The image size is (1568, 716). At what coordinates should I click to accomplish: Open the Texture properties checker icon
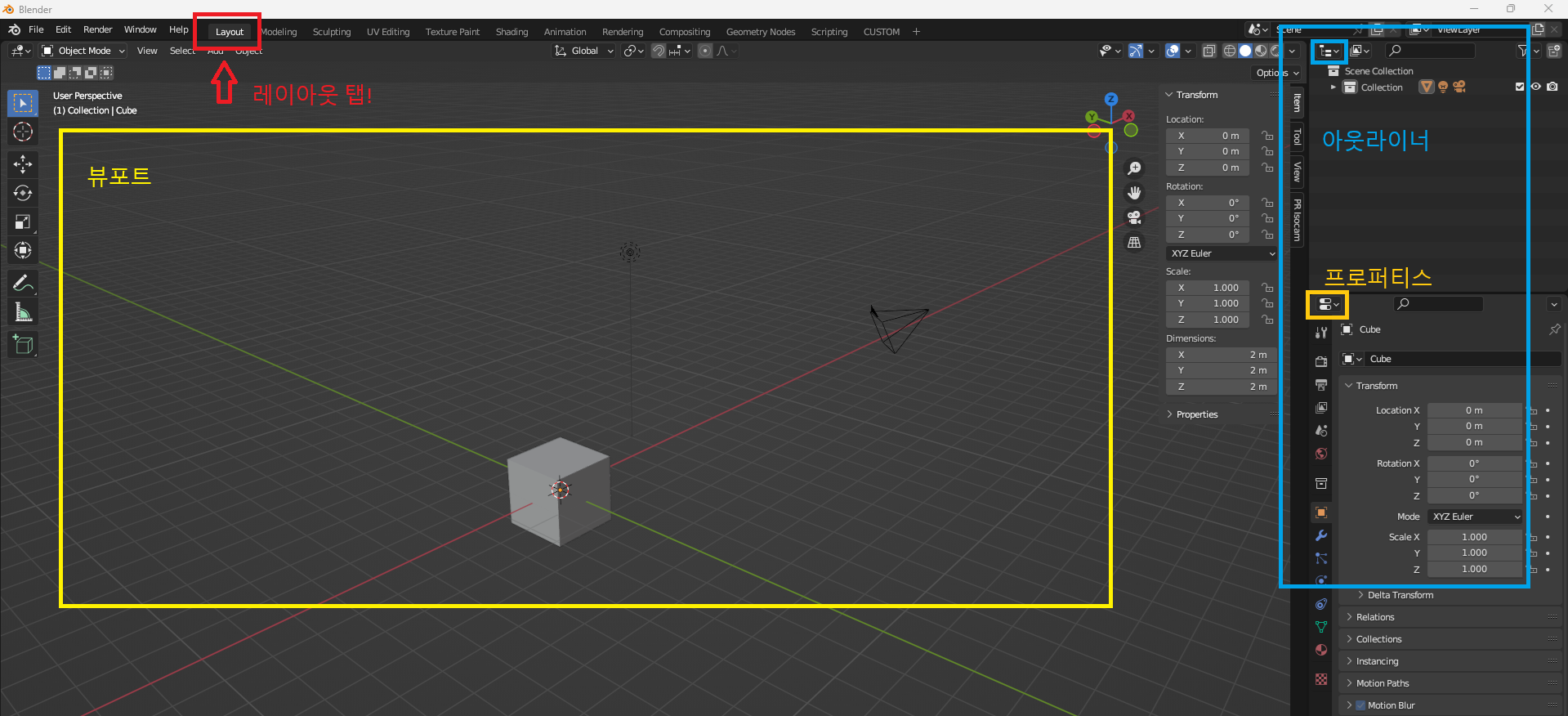pyautogui.click(x=1321, y=679)
